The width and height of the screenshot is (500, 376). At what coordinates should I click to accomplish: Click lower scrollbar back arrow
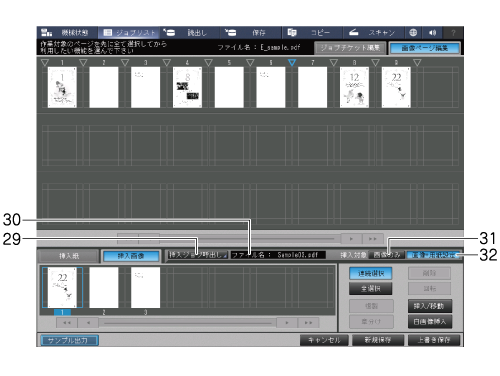[88, 323]
